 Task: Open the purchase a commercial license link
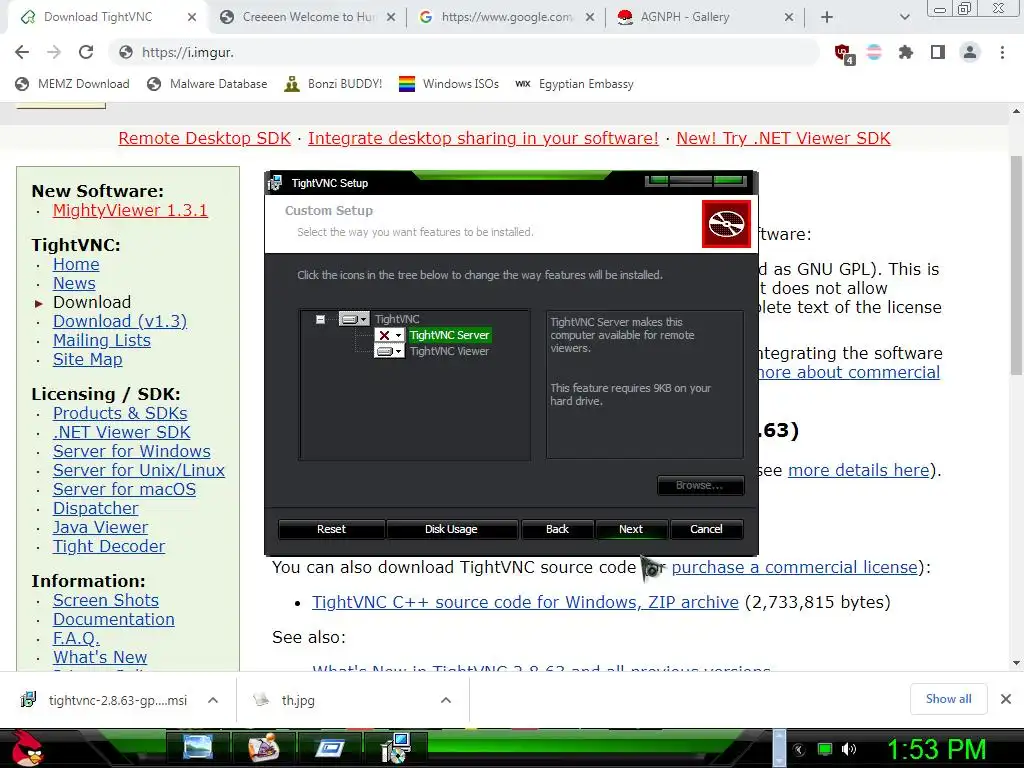[x=795, y=567]
